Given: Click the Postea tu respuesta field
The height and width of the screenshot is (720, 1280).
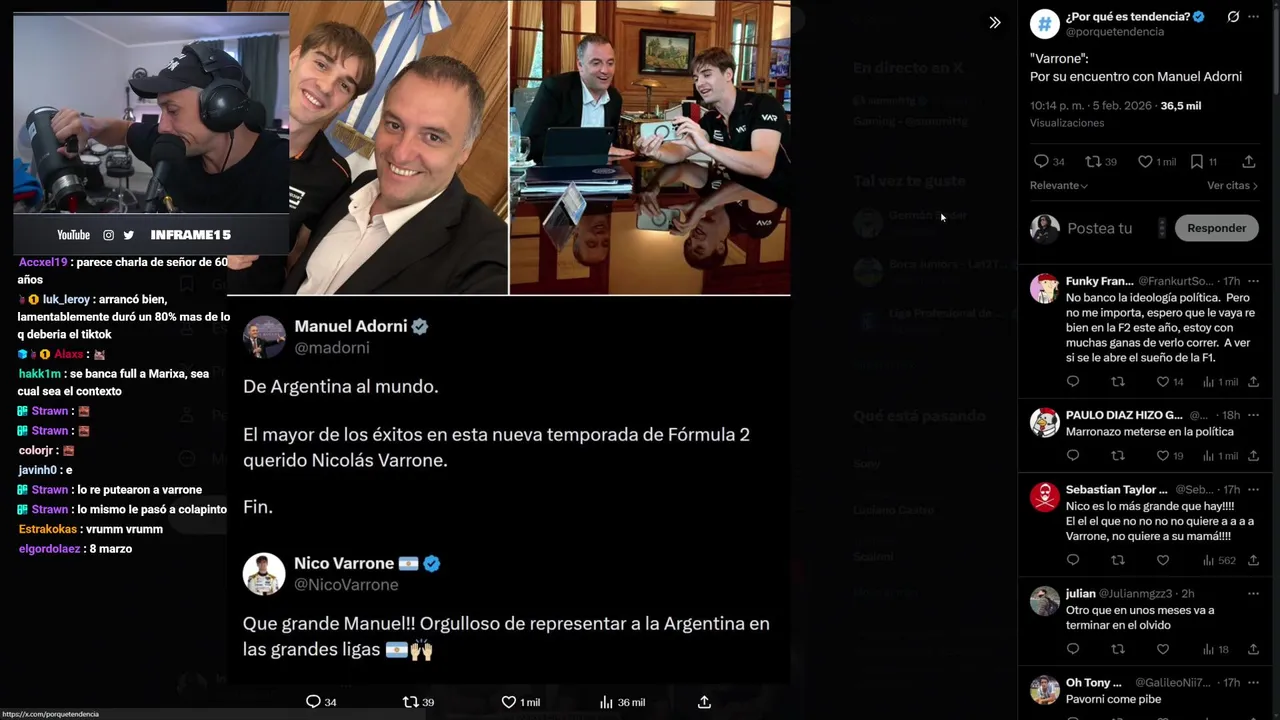Looking at the screenshot, I should (x=1100, y=228).
